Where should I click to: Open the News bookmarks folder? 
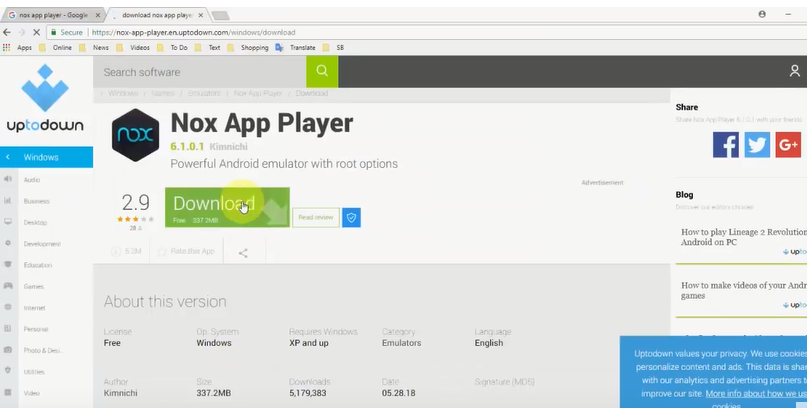(95, 47)
